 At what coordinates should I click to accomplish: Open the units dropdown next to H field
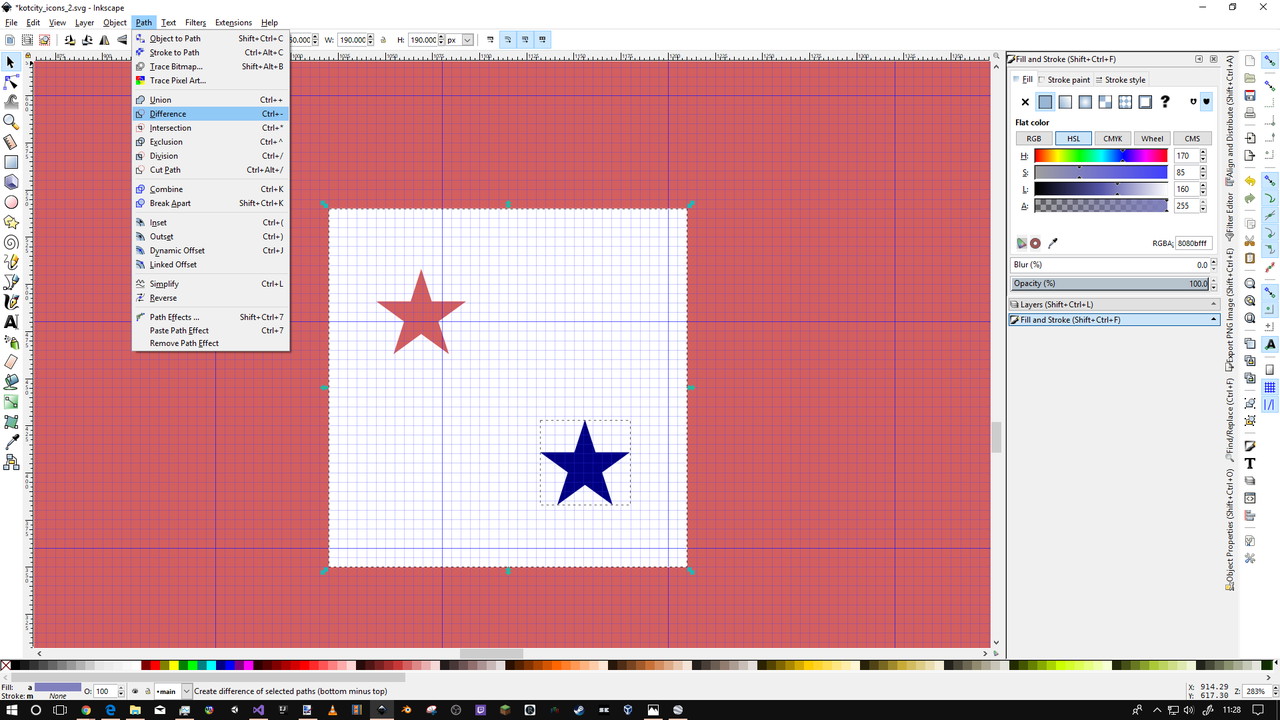[467, 40]
